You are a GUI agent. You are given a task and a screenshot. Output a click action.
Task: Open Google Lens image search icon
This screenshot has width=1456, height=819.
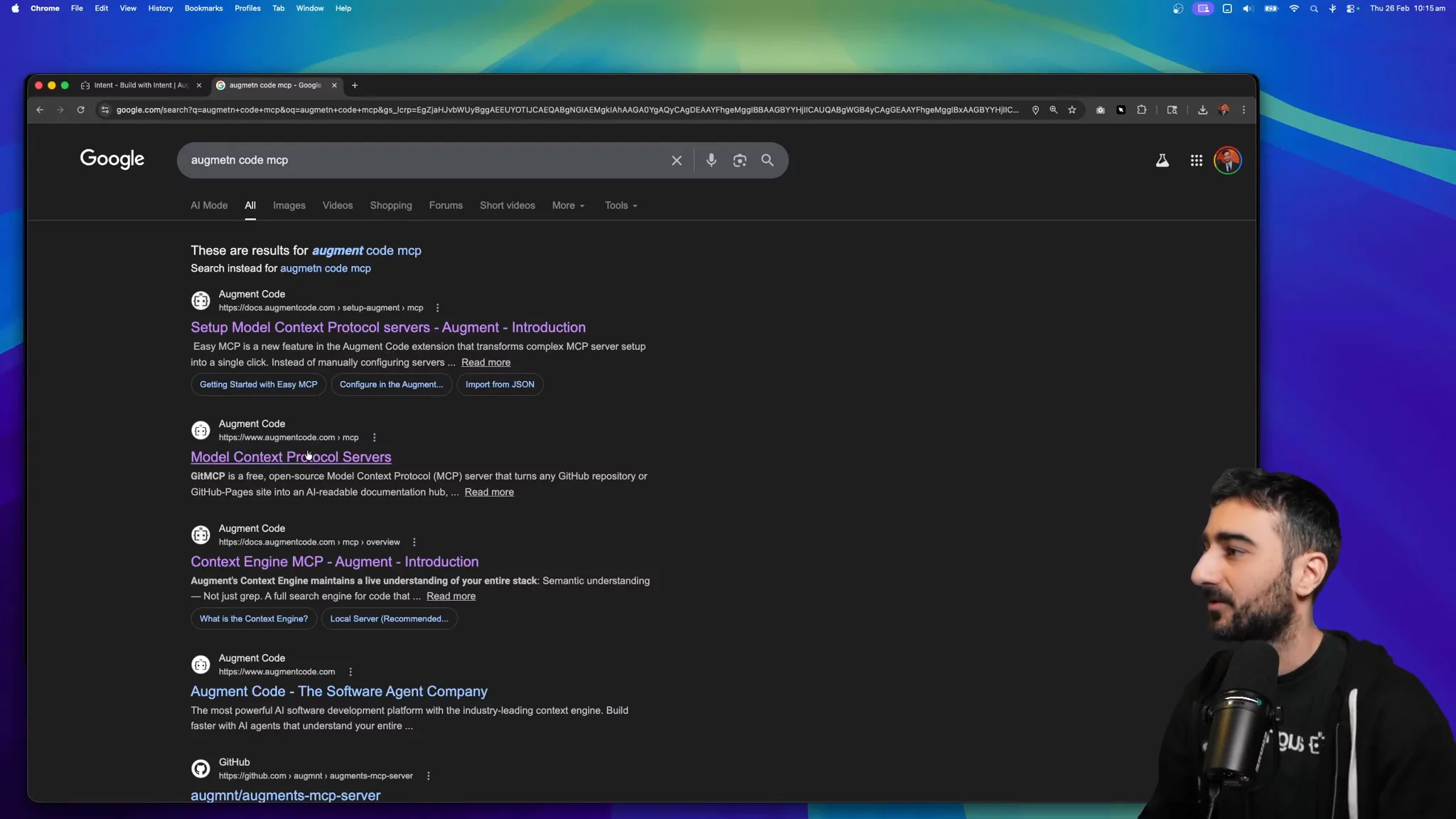pos(739,160)
